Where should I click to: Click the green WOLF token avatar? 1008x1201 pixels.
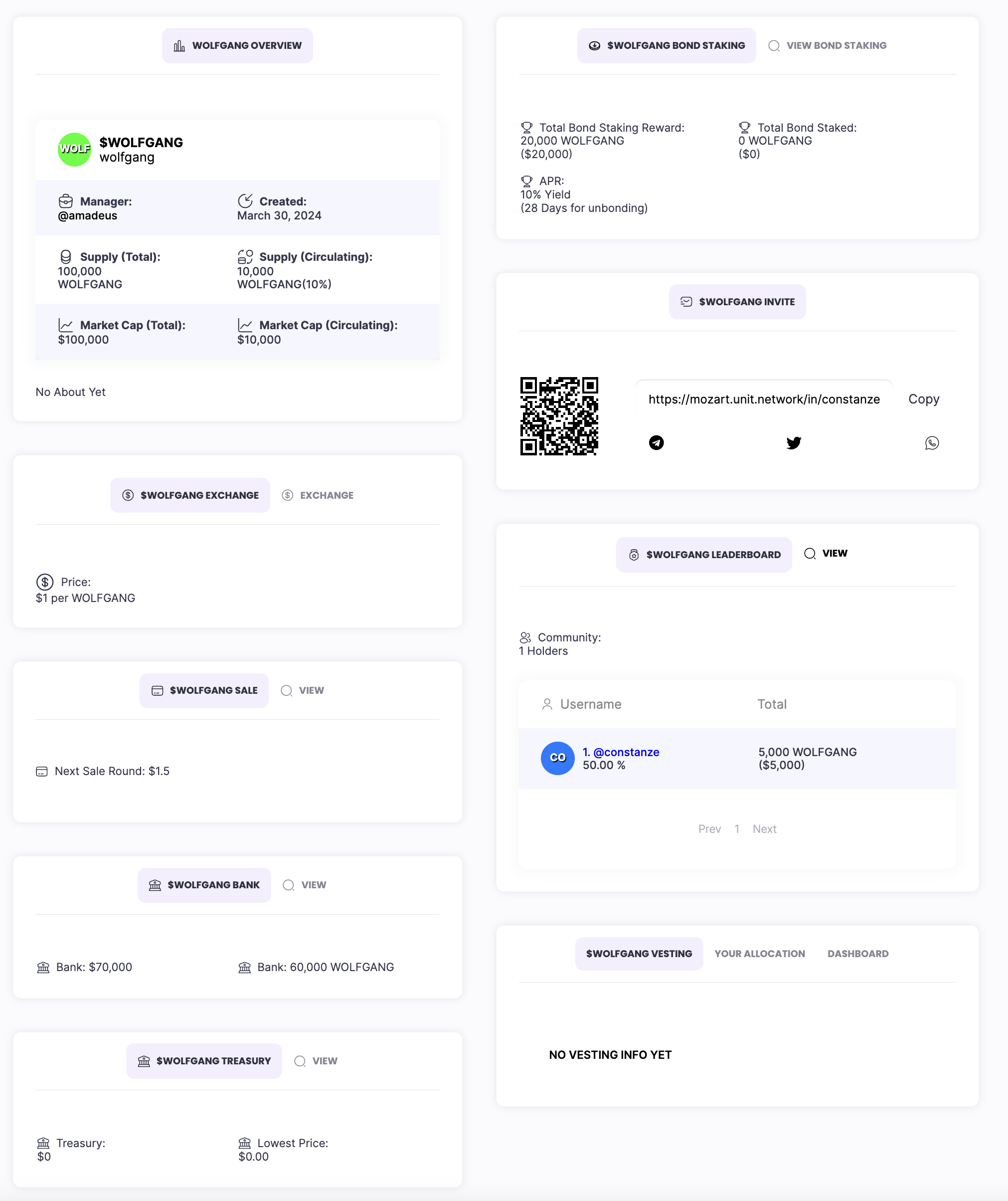[x=74, y=149]
